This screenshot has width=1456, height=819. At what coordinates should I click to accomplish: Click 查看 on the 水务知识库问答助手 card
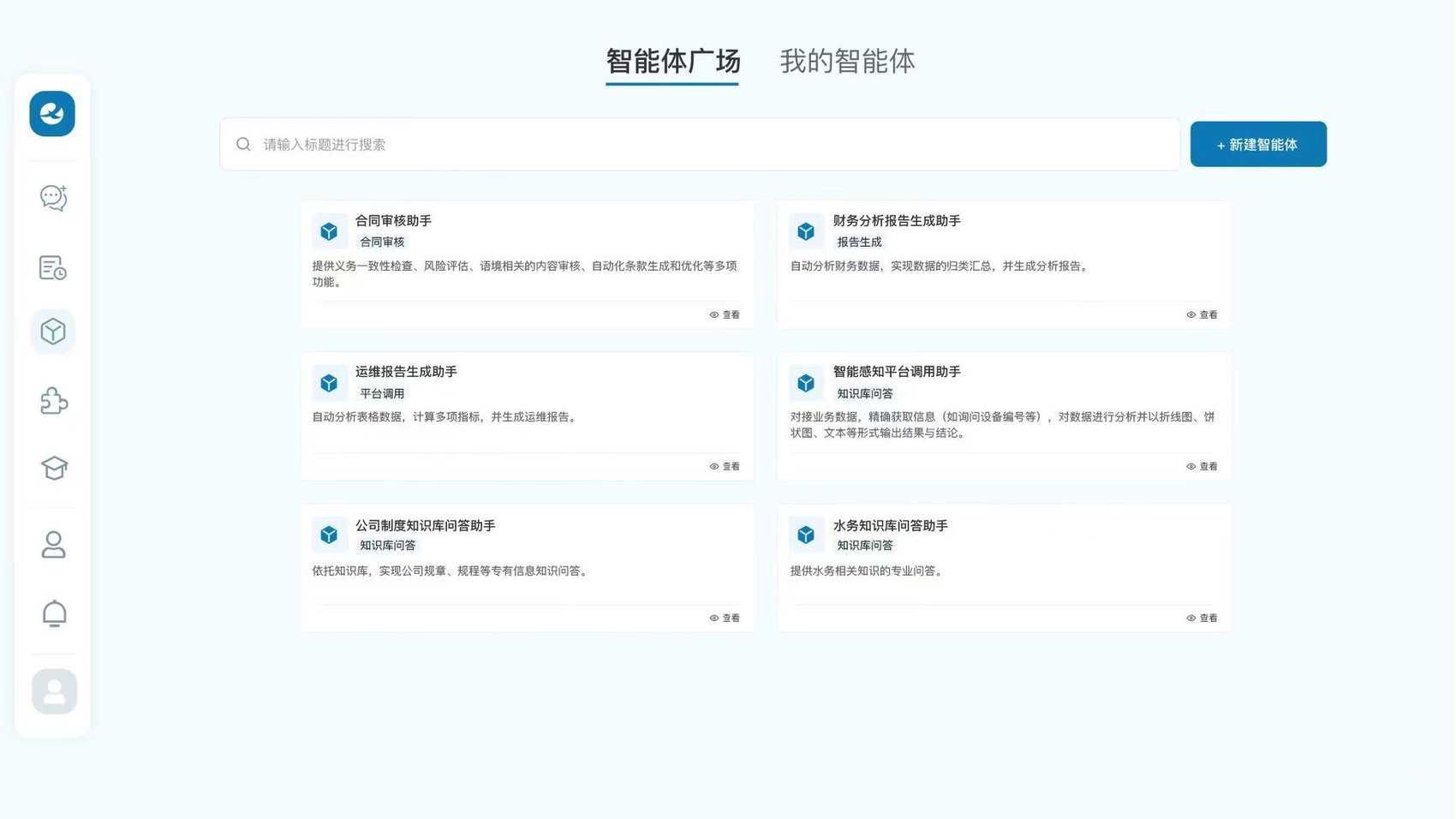click(x=1202, y=619)
